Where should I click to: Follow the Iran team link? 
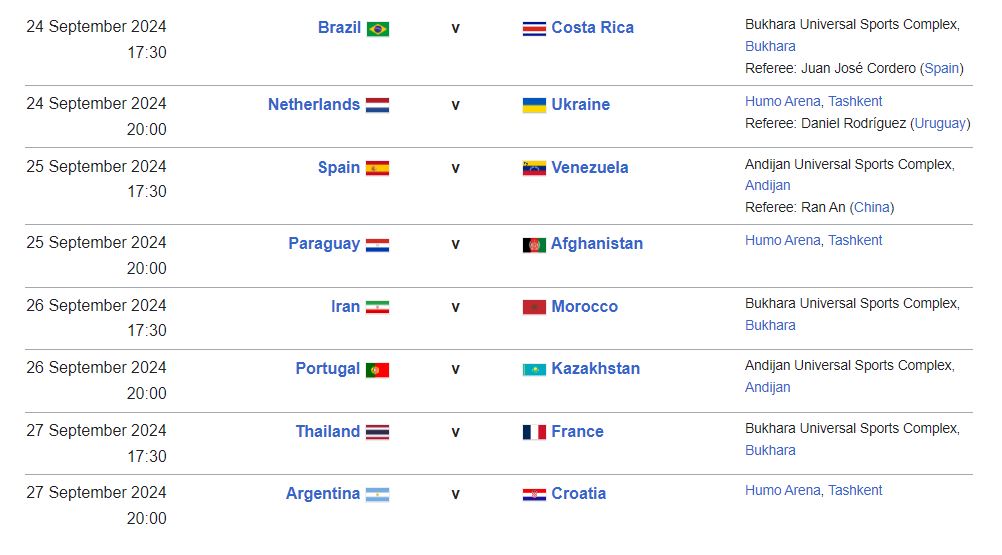point(345,306)
